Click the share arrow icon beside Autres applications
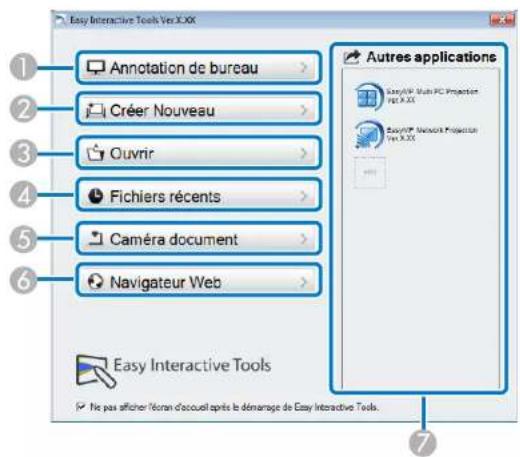 pos(352,57)
